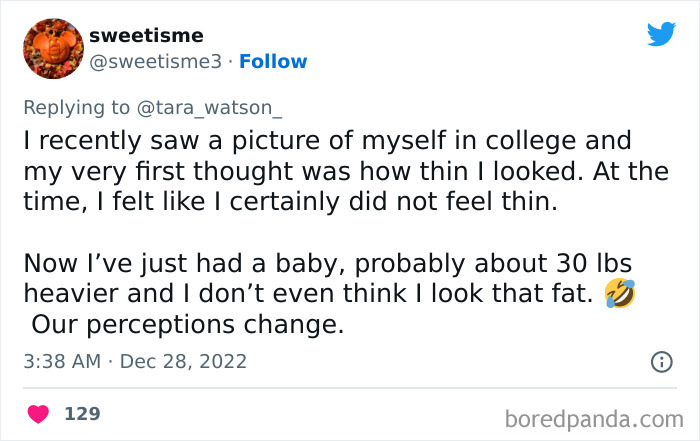Follow the sweetisme account
This screenshot has height=441, width=700.
click(x=271, y=62)
